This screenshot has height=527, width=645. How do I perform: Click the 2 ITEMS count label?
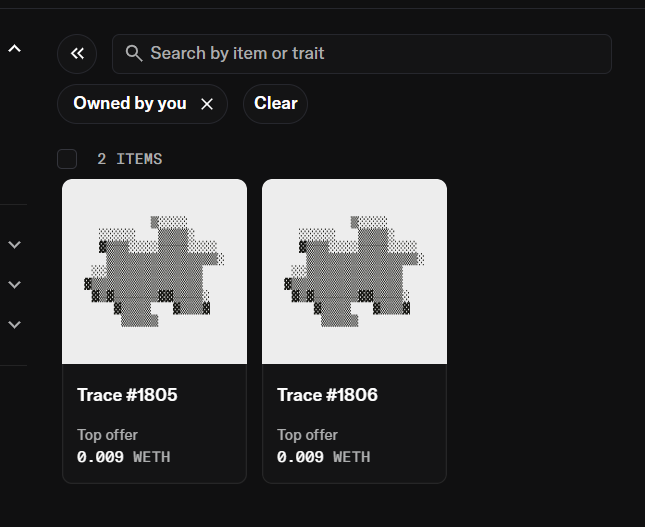130,159
